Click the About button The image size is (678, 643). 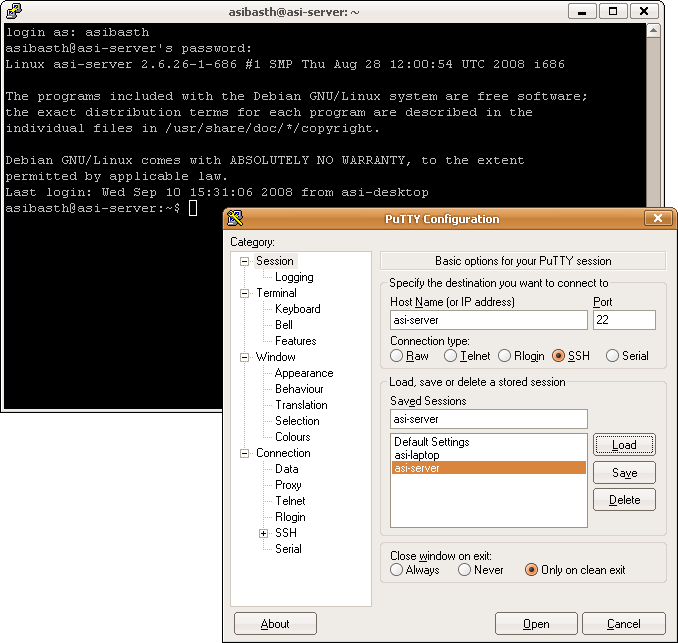(275, 624)
